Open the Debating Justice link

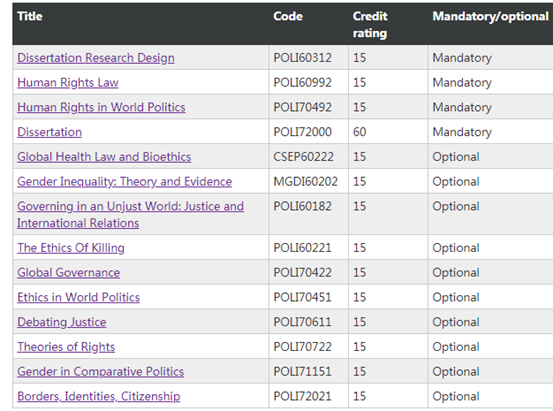pyautogui.click(x=62, y=322)
